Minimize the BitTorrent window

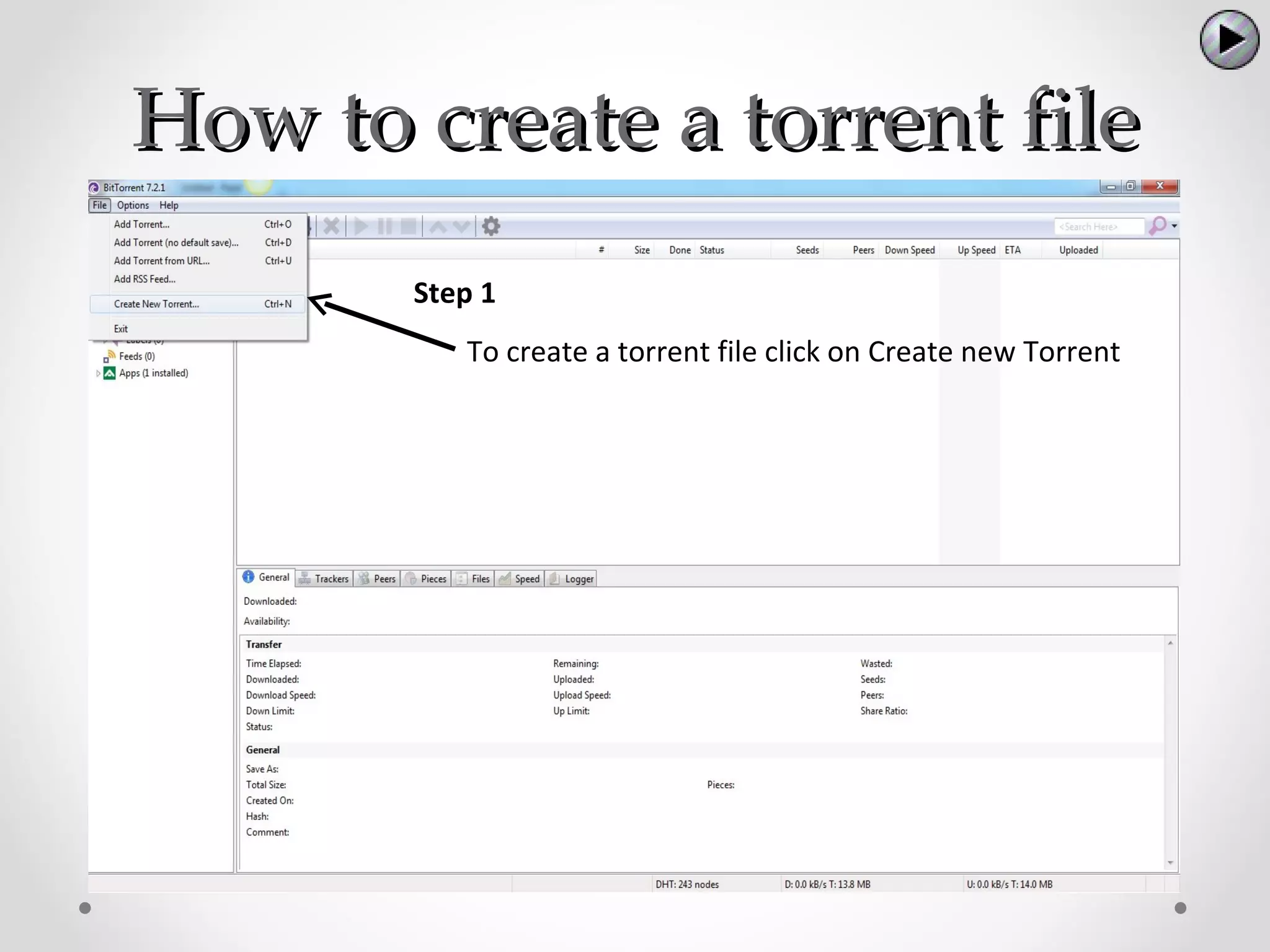click(1111, 187)
